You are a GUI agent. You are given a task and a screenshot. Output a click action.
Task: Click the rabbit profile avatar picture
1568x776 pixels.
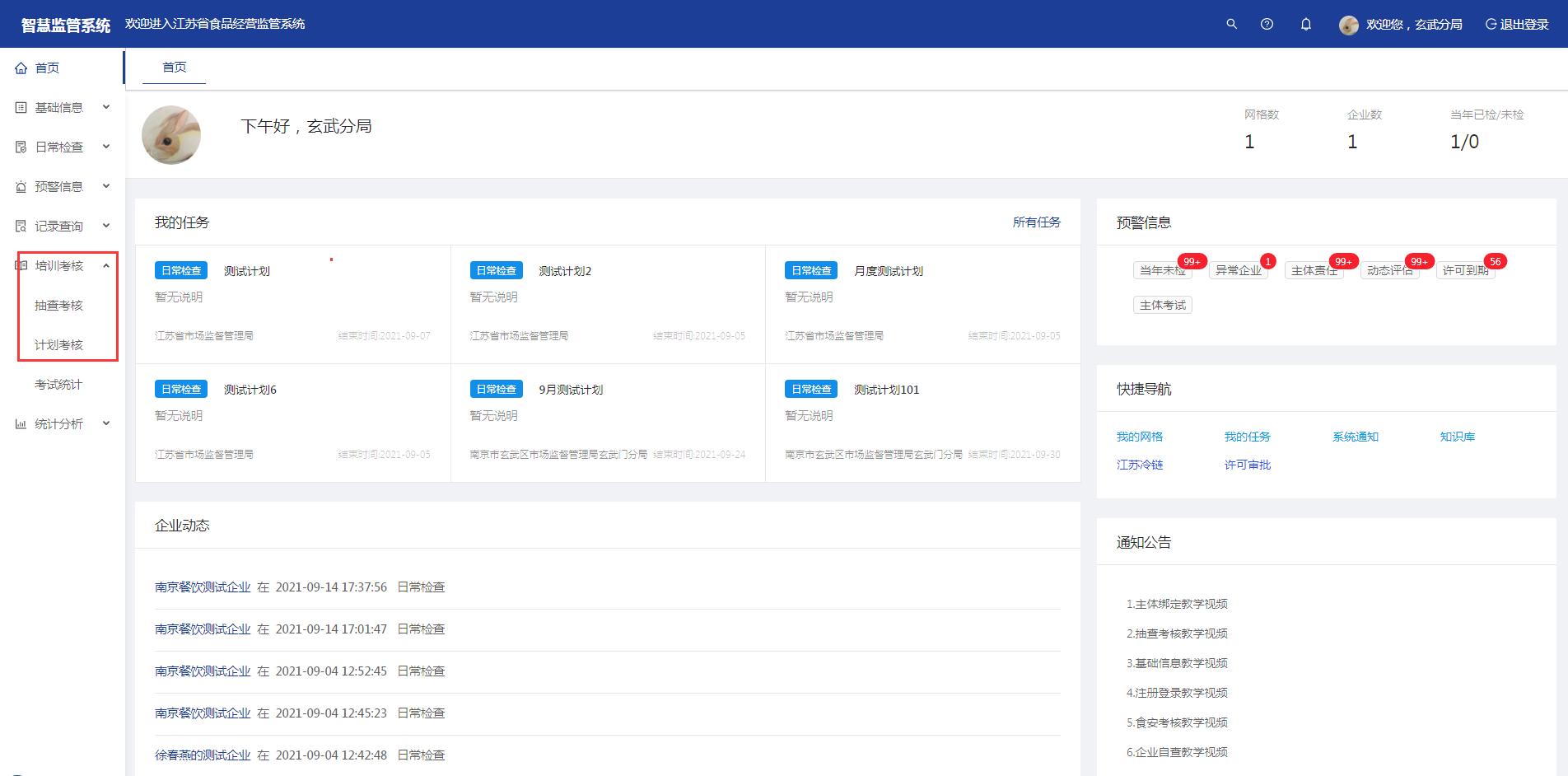pos(171,135)
